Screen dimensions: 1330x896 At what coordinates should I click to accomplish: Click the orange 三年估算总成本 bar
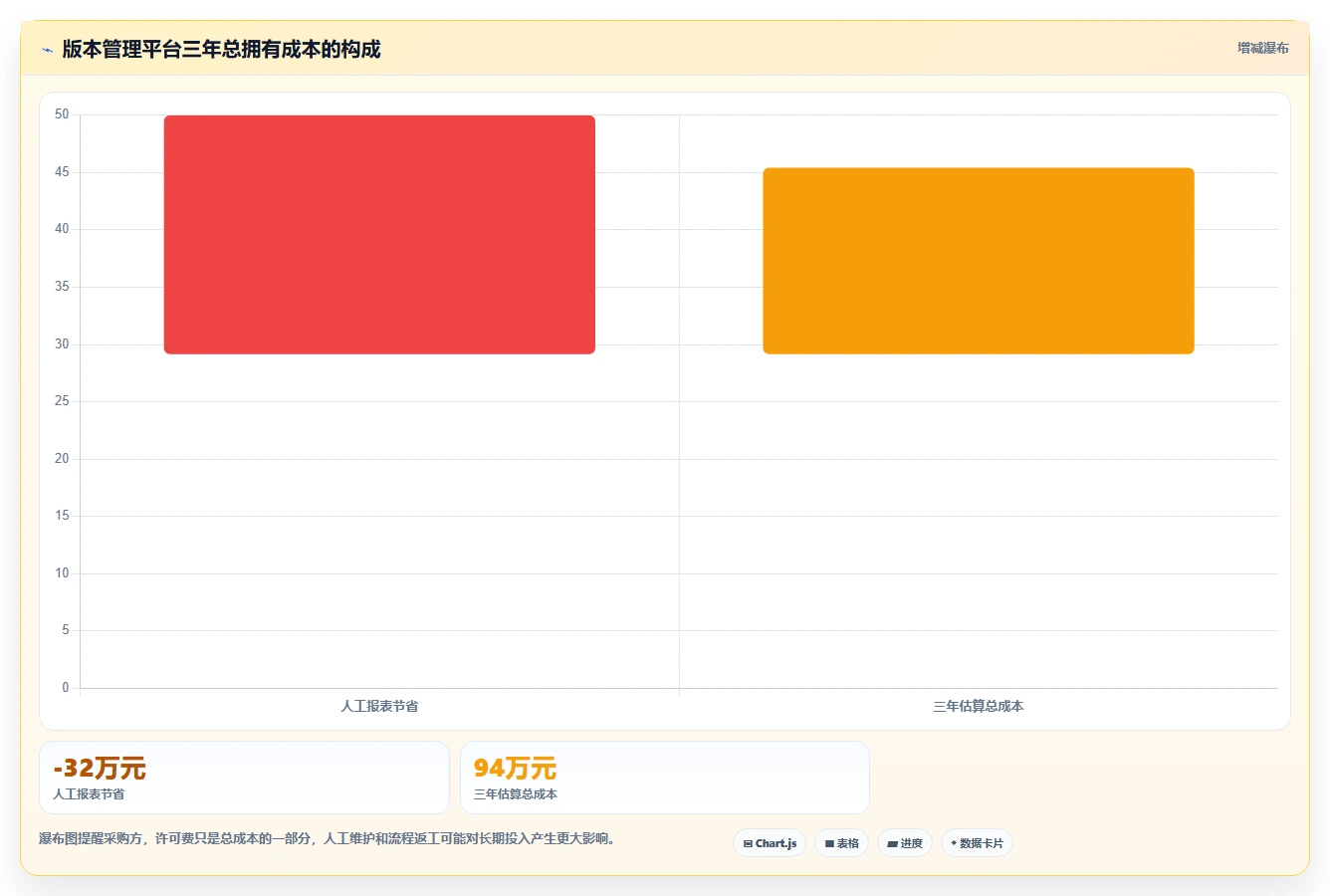click(979, 261)
